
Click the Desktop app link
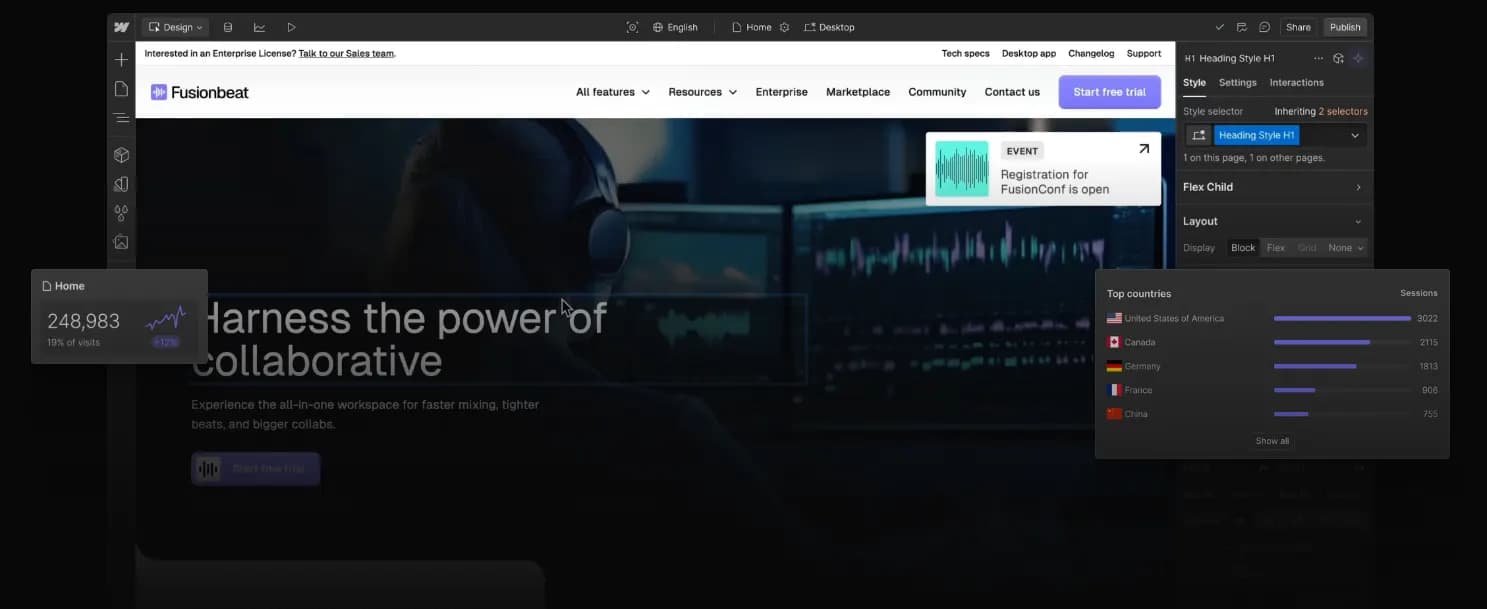(1028, 54)
